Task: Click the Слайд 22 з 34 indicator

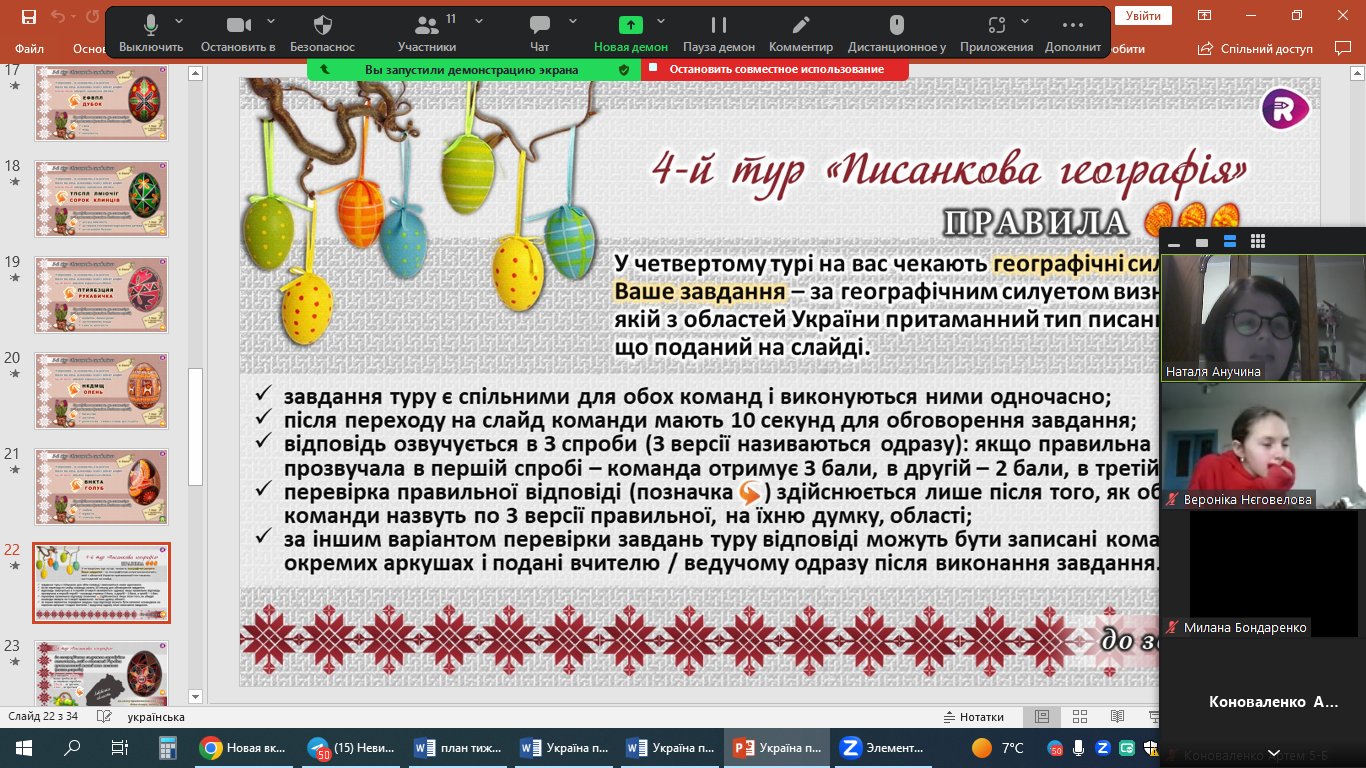Action: pos(43,717)
